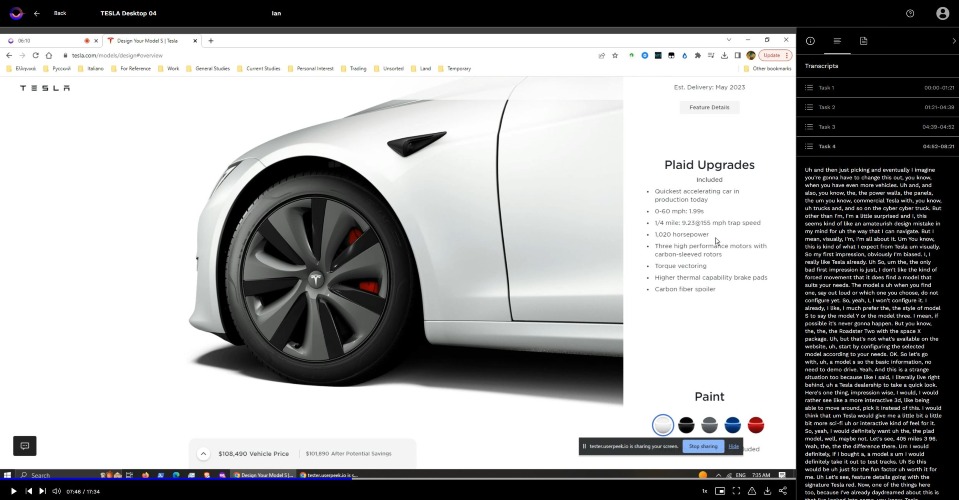959x500 pixels.
Task: Expand the vehicle price details chevron
Action: tap(203, 454)
